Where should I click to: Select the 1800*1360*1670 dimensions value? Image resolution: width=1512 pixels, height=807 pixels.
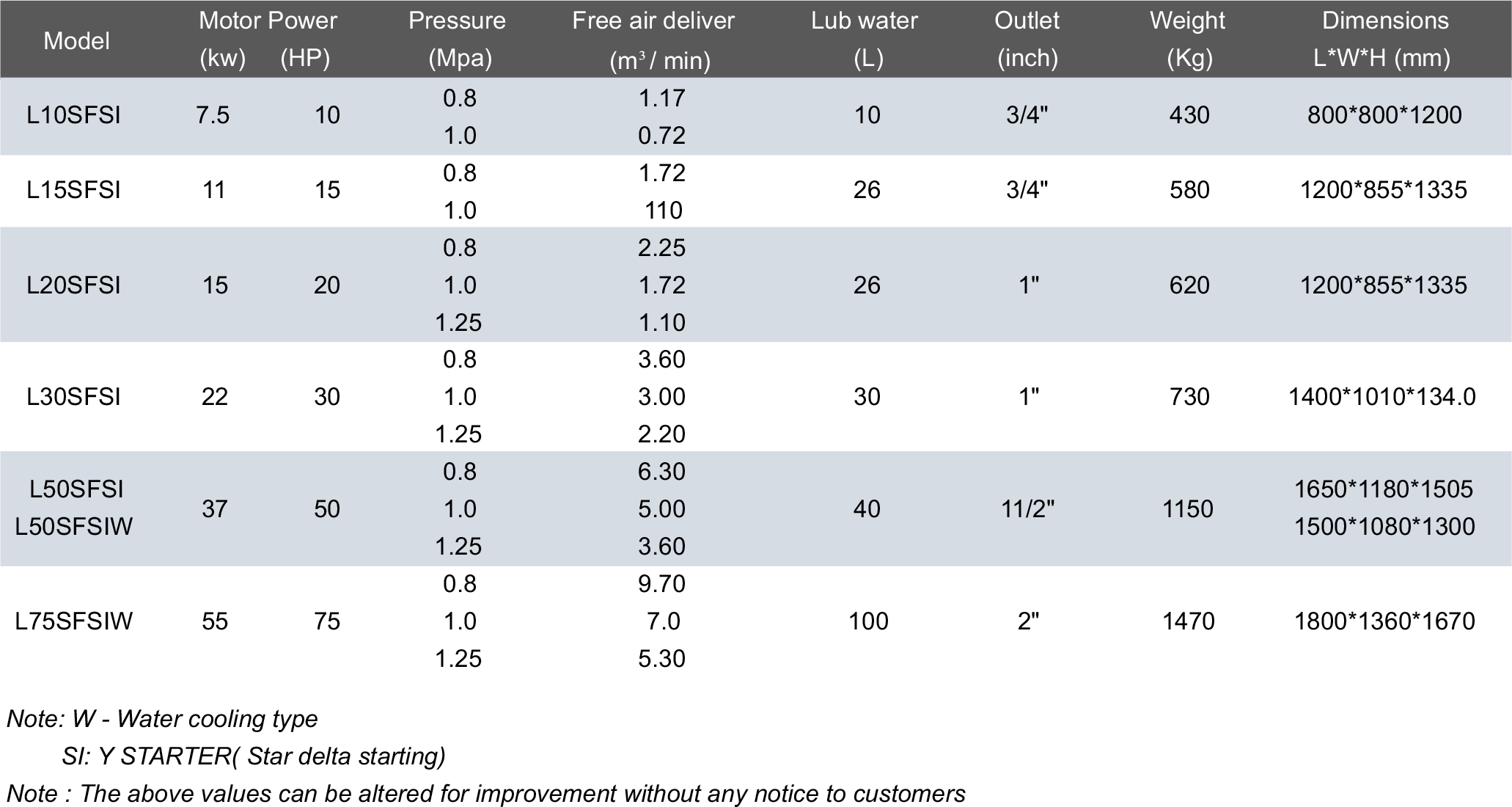[x=1384, y=621]
